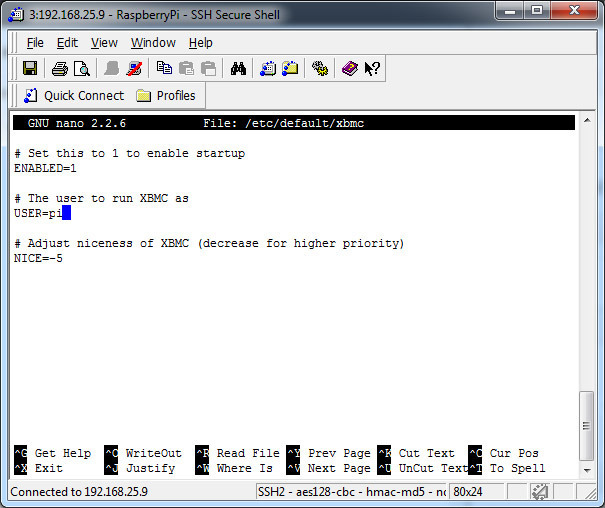This screenshot has height=508, width=605.
Task: Click 'UnCut Text' shortcut label in nano
Action: (433, 468)
